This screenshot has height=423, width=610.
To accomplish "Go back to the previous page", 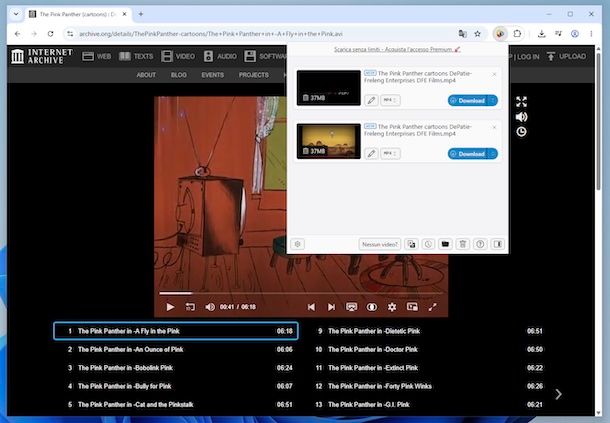I will click(x=18, y=34).
